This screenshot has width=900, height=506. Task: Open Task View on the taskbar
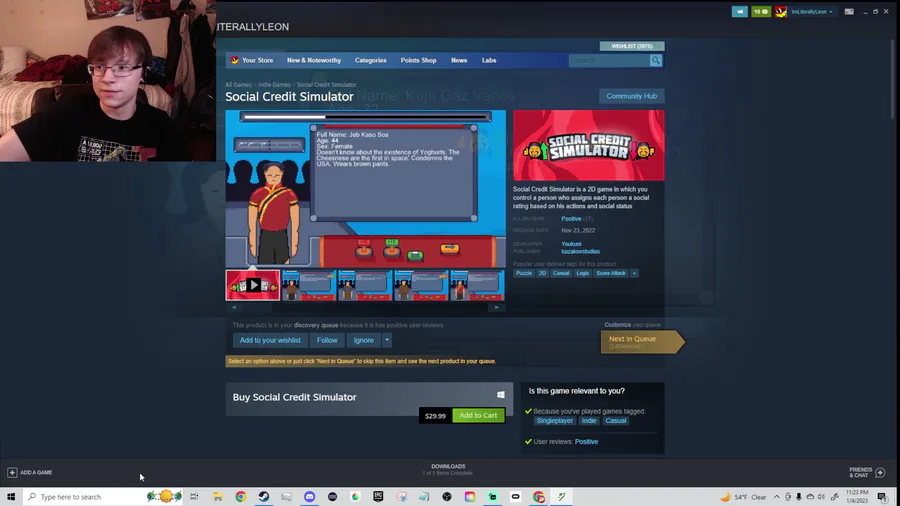point(194,497)
